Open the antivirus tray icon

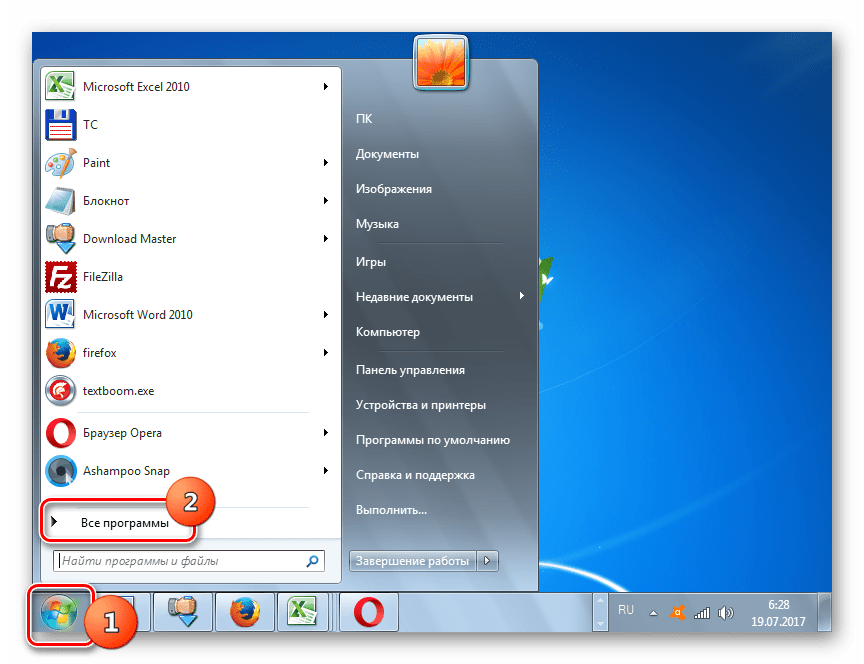pos(677,612)
